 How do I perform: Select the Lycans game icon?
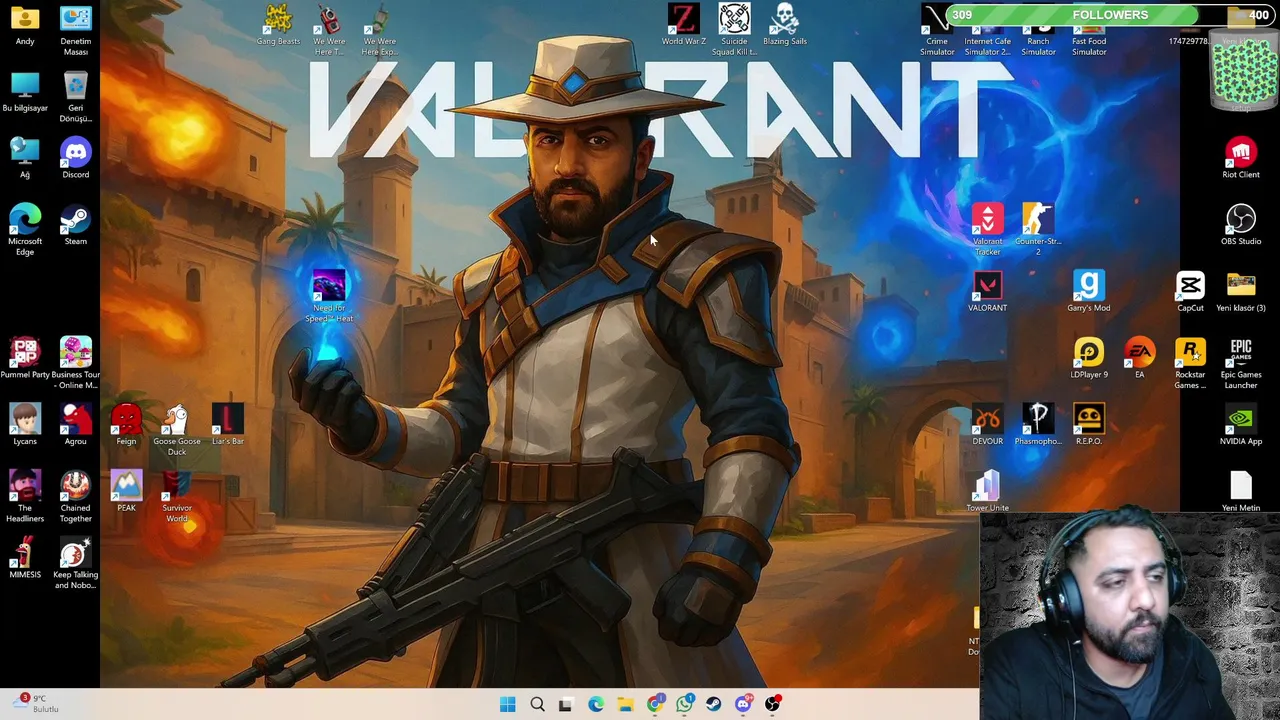[25, 425]
